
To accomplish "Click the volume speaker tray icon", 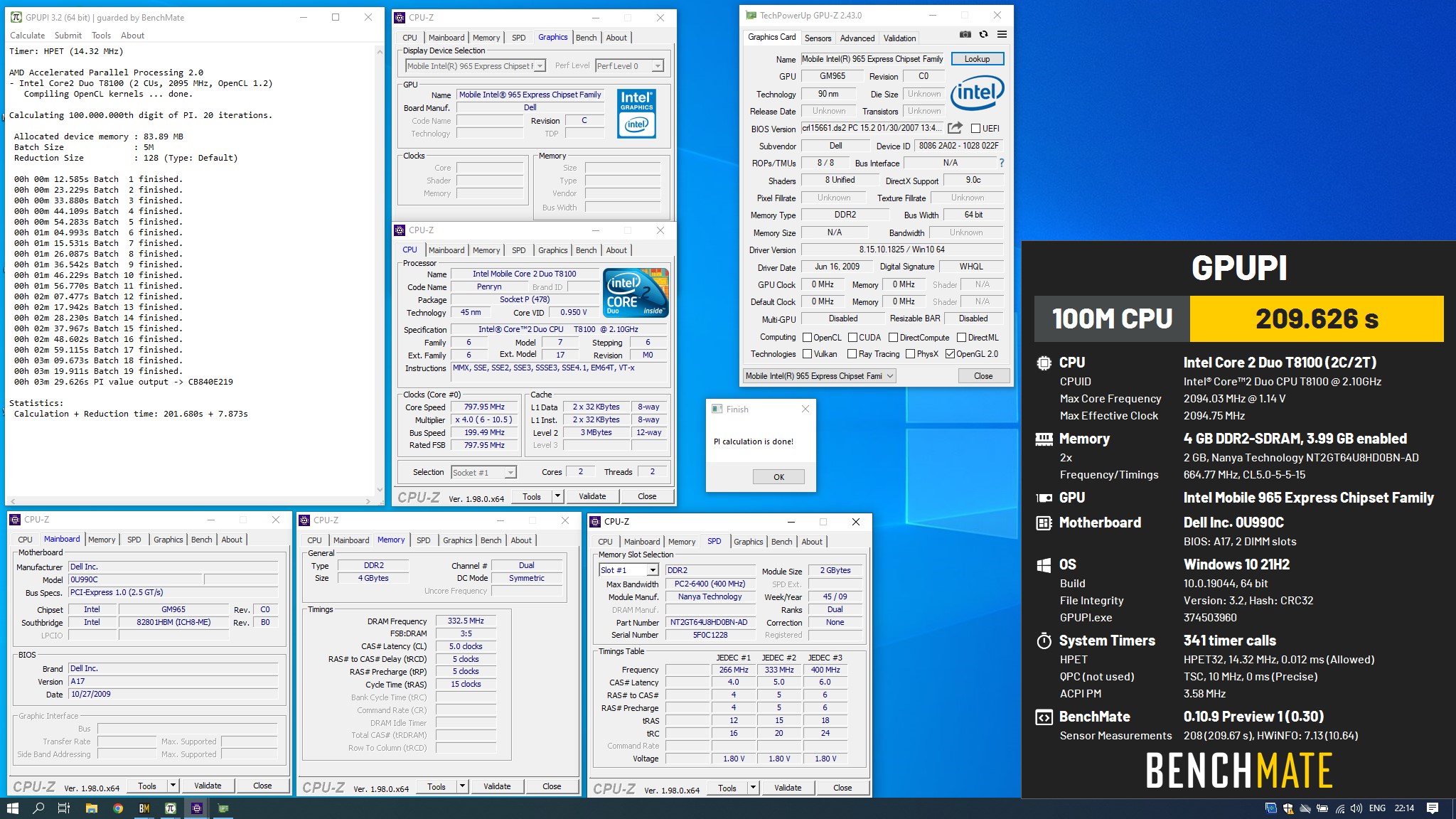I will (1356, 808).
